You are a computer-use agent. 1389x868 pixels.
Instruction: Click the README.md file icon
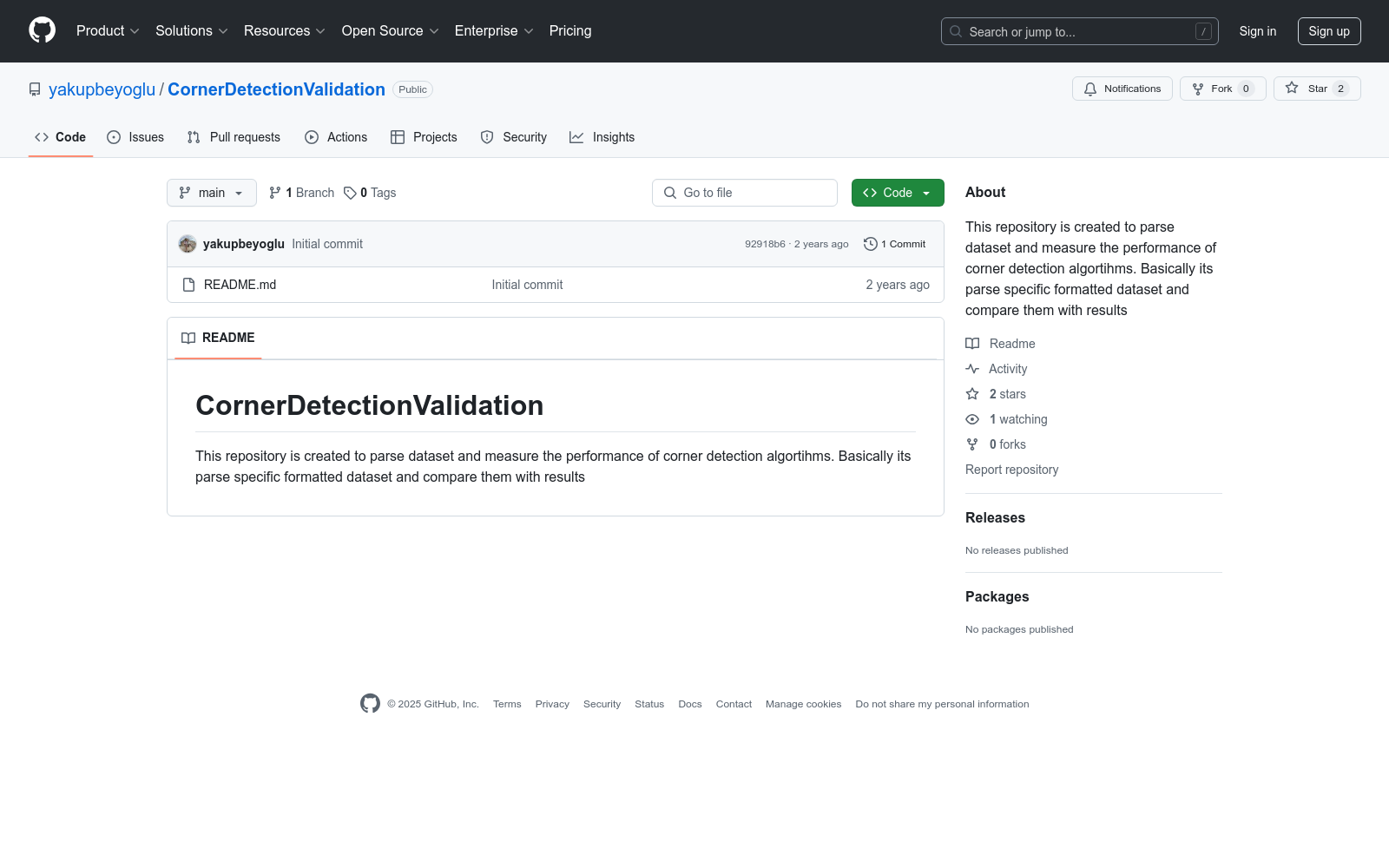point(188,285)
